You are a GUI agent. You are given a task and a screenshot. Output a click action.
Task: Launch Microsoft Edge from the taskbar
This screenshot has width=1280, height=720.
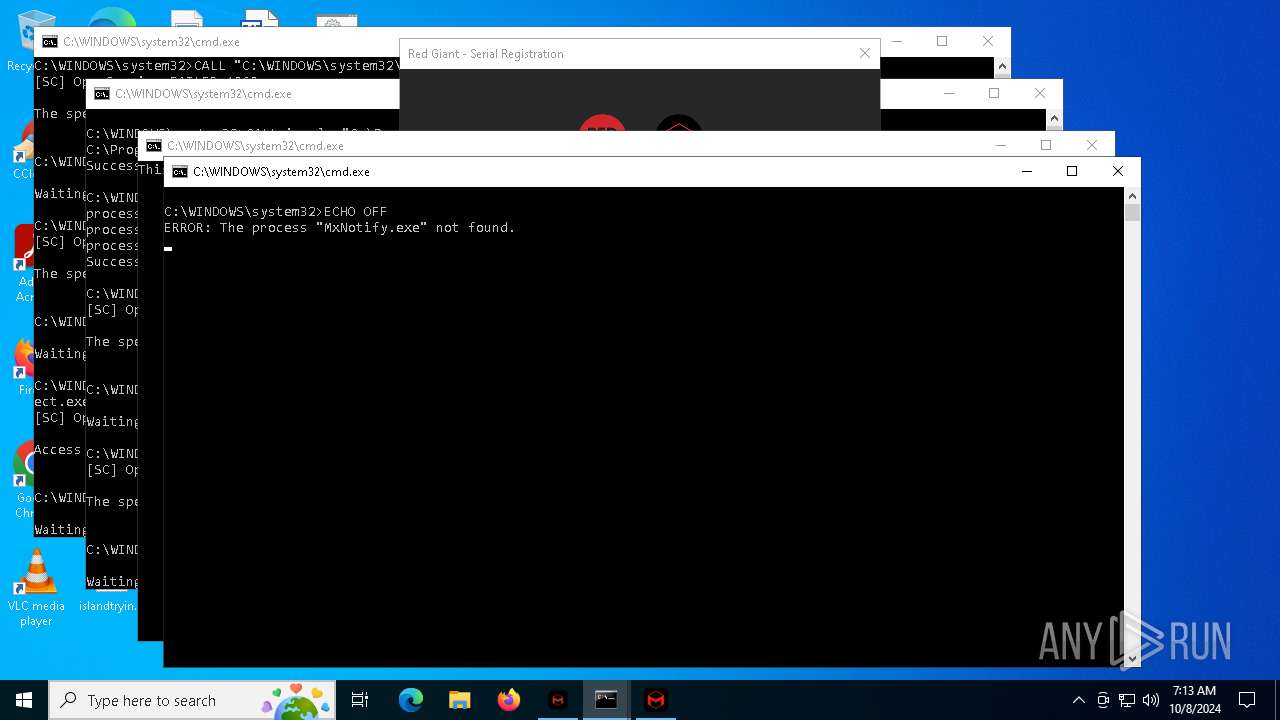[411, 700]
